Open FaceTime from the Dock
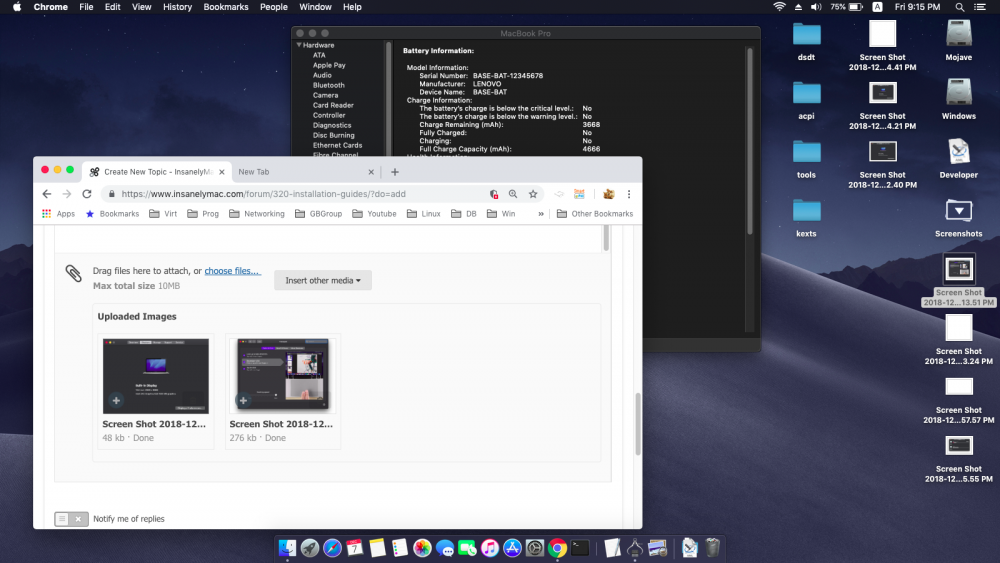This screenshot has height=563, width=1000. 467,548
